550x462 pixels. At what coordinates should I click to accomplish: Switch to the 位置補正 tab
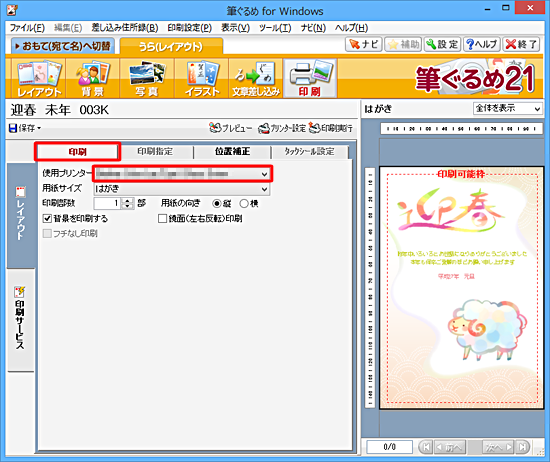coord(233,152)
